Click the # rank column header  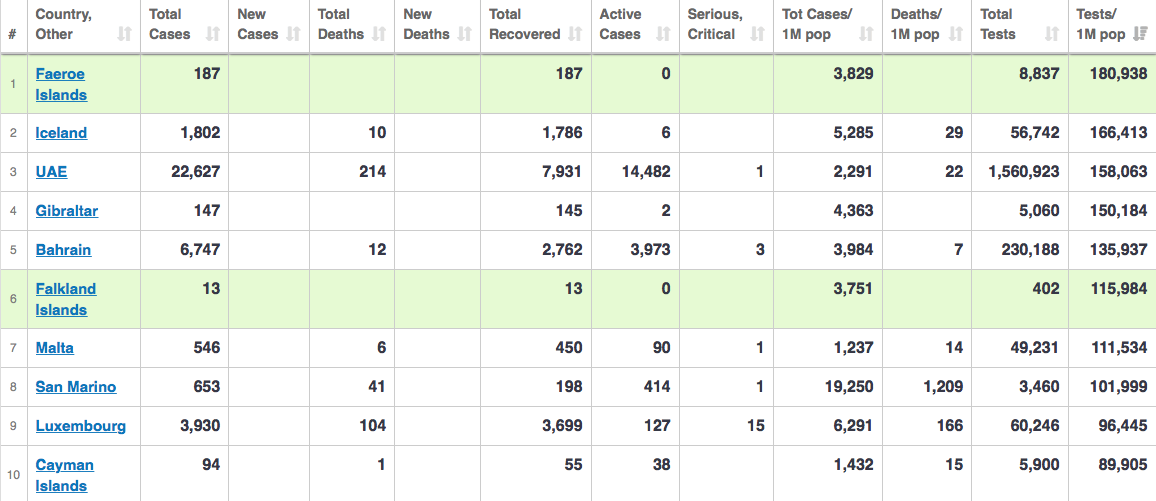(x=12, y=34)
